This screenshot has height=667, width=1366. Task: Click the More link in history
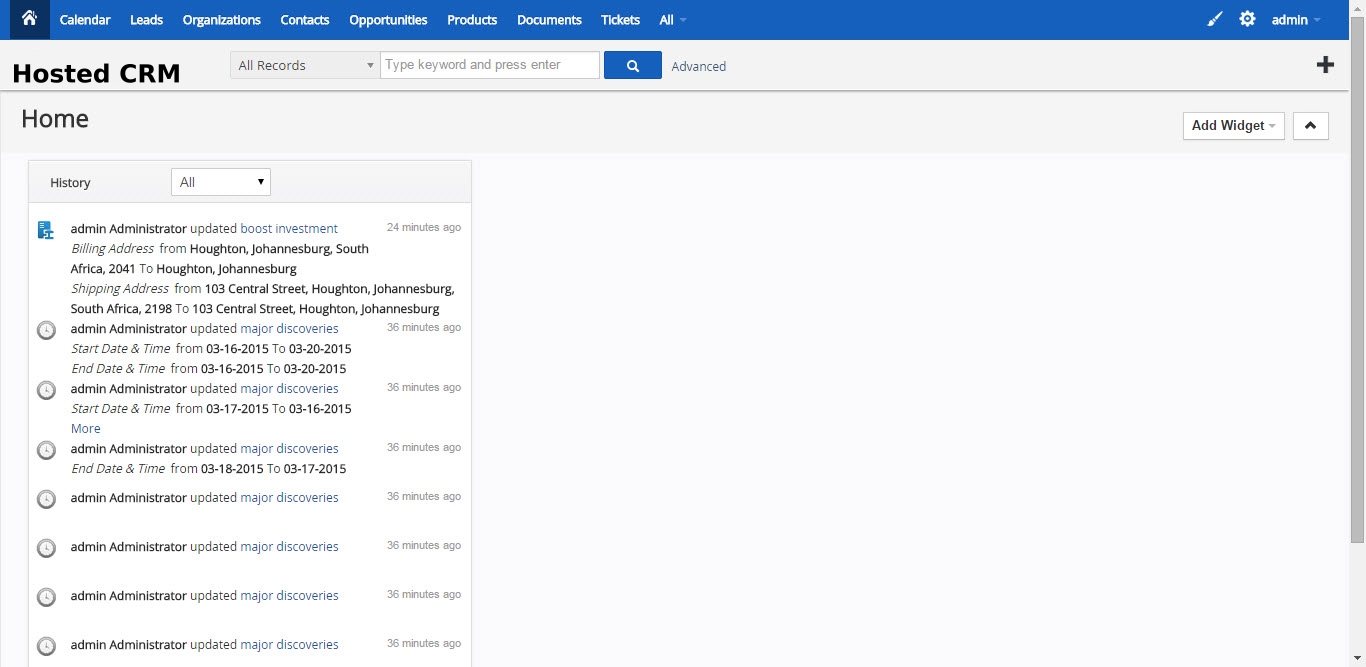[86, 428]
